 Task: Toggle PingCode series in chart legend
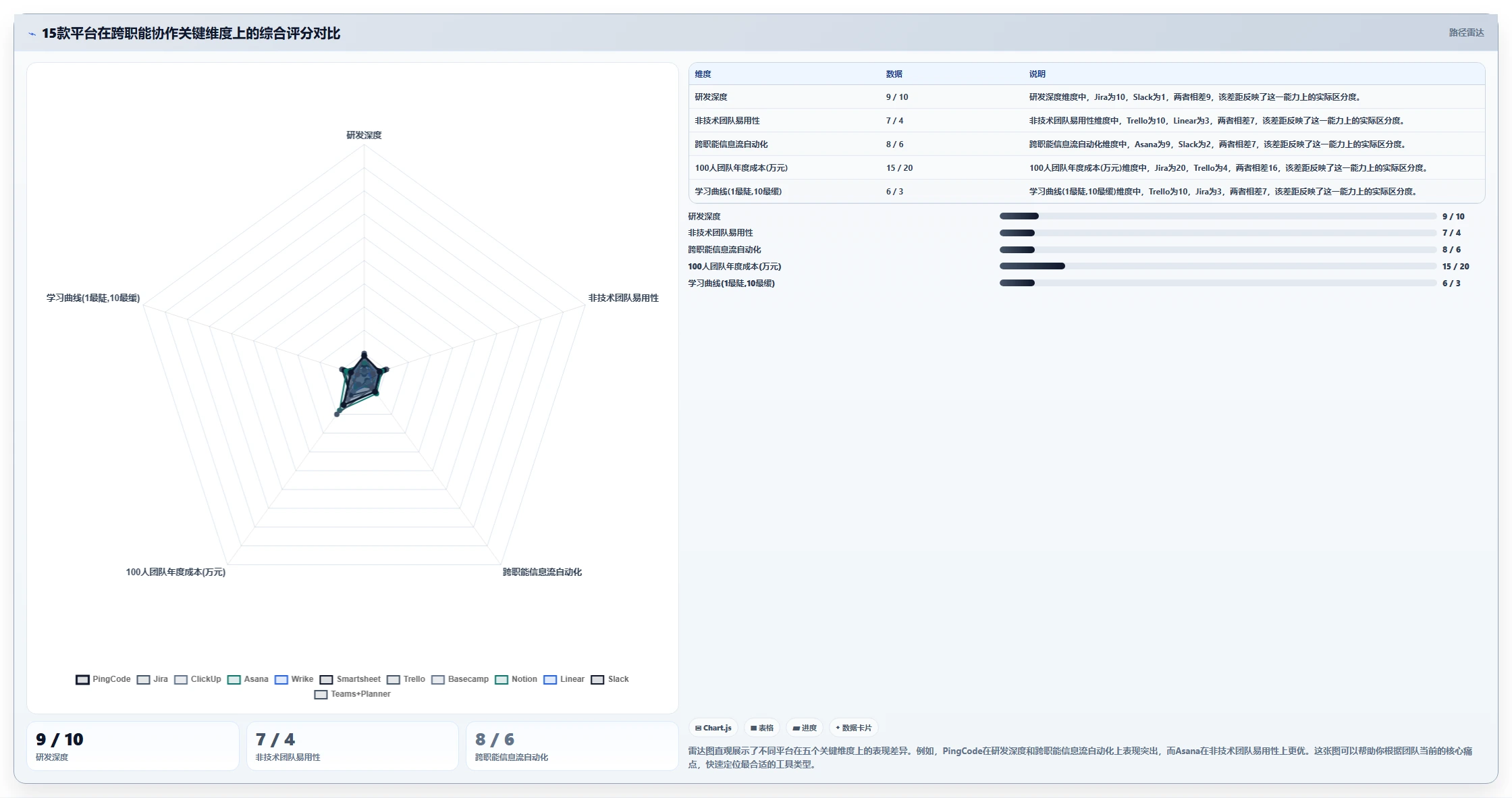coord(103,679)
